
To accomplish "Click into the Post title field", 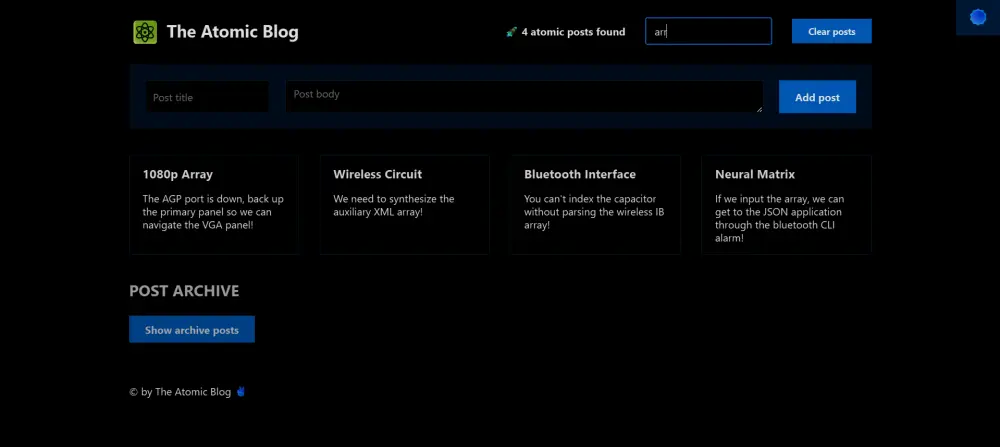I will pyautogui.click(x=207, y=97).
